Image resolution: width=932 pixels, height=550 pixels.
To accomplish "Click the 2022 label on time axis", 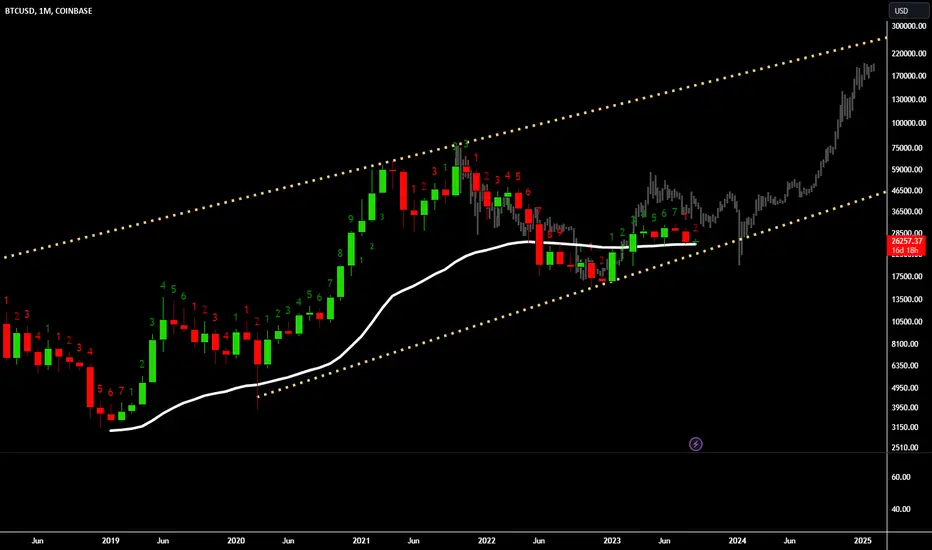I will coord(486,540).
